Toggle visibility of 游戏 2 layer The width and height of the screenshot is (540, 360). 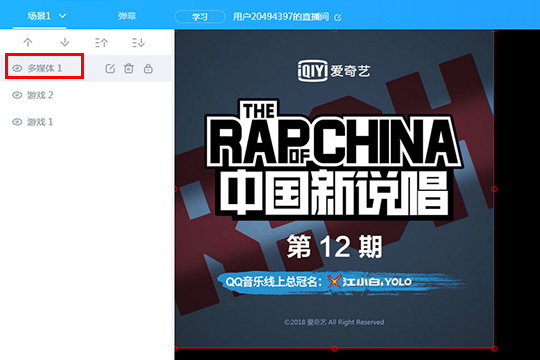(x=17, y=95)
